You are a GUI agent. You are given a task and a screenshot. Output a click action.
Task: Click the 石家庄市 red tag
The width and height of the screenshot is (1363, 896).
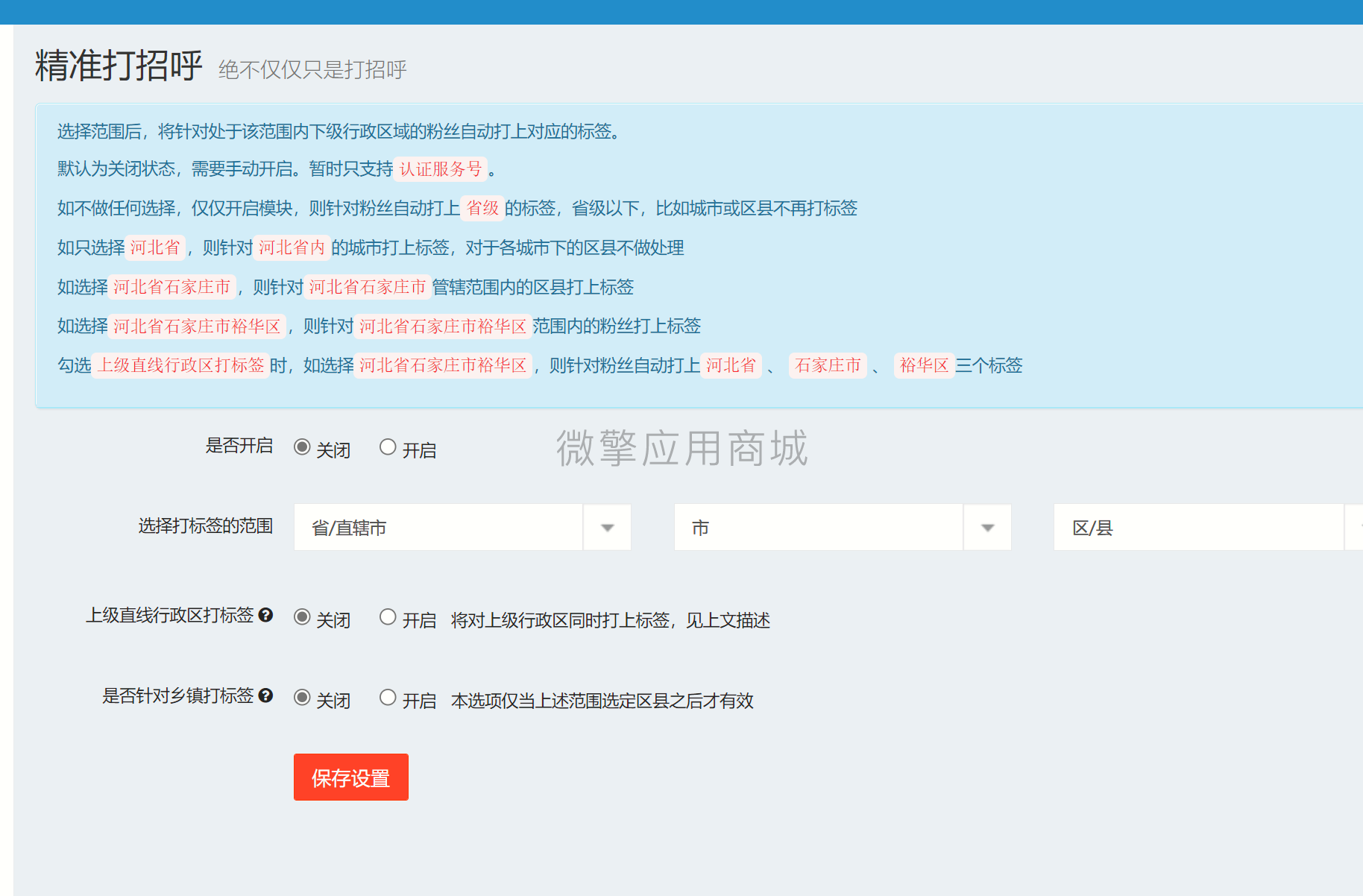tap(828, 365)
